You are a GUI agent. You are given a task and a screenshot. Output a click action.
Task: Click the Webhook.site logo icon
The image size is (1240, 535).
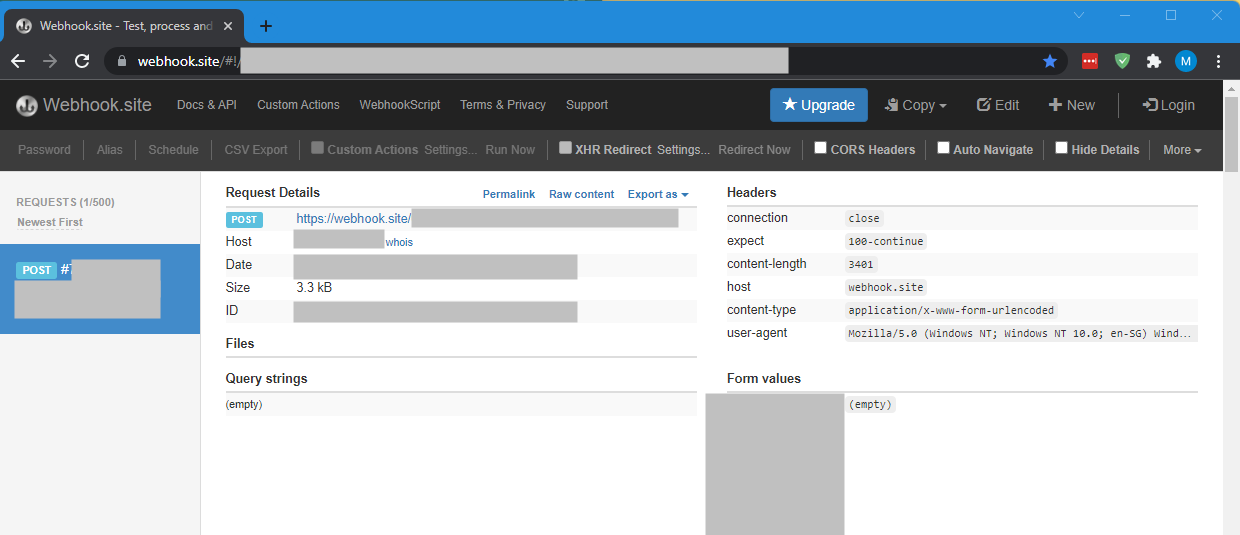click(x=27, y=105)
